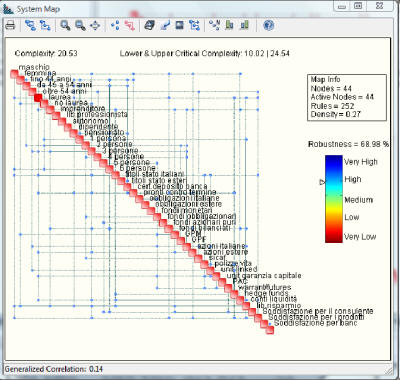This screenshot has width=400, height=380.
Task: Click the dark stacked-sheets icon
Action: point(150,26)
